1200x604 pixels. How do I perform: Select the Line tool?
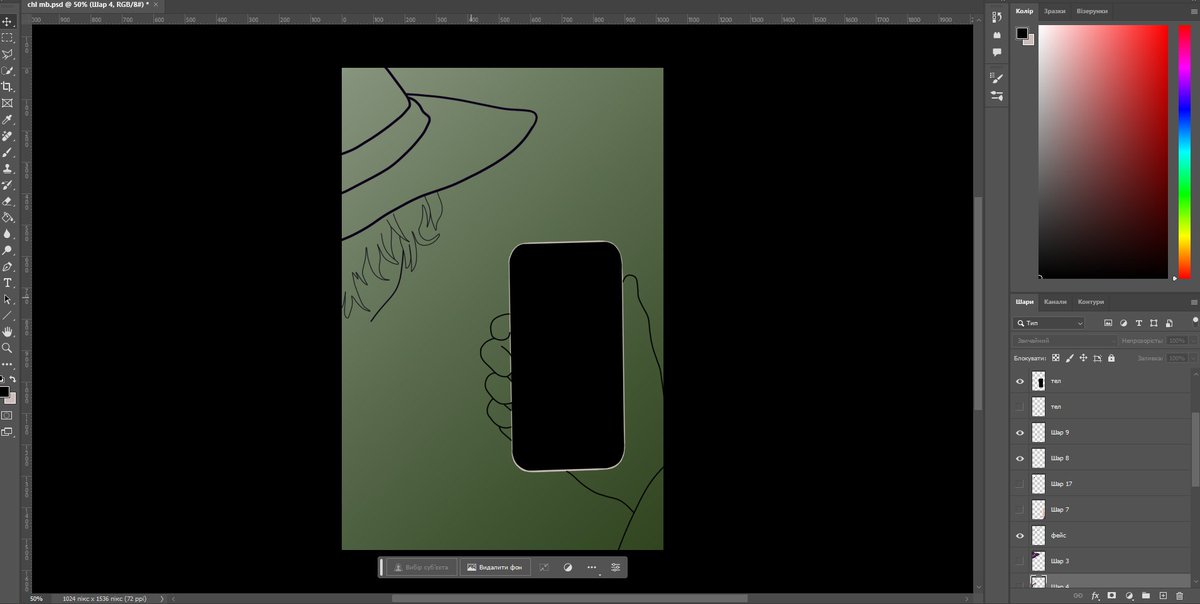(x=7, y=315)
